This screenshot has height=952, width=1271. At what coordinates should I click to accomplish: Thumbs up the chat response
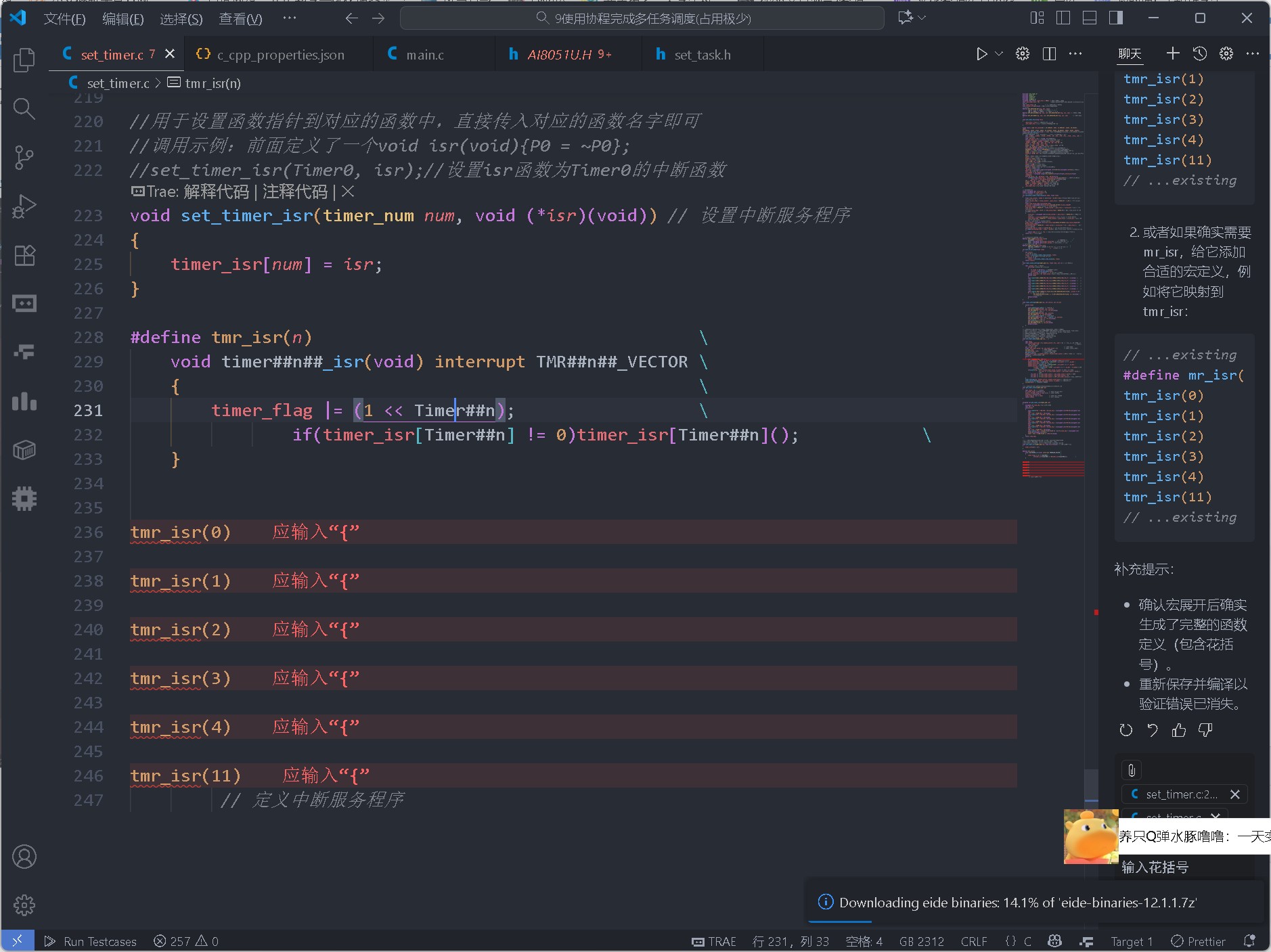tap(1179, 730)
